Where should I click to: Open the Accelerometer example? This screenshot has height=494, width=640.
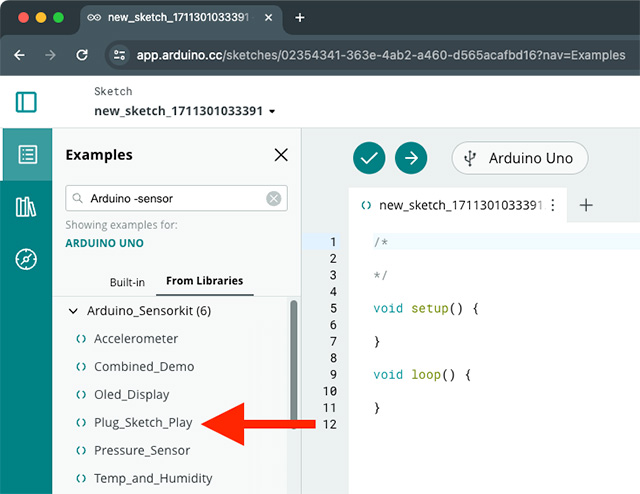[136, 339]
